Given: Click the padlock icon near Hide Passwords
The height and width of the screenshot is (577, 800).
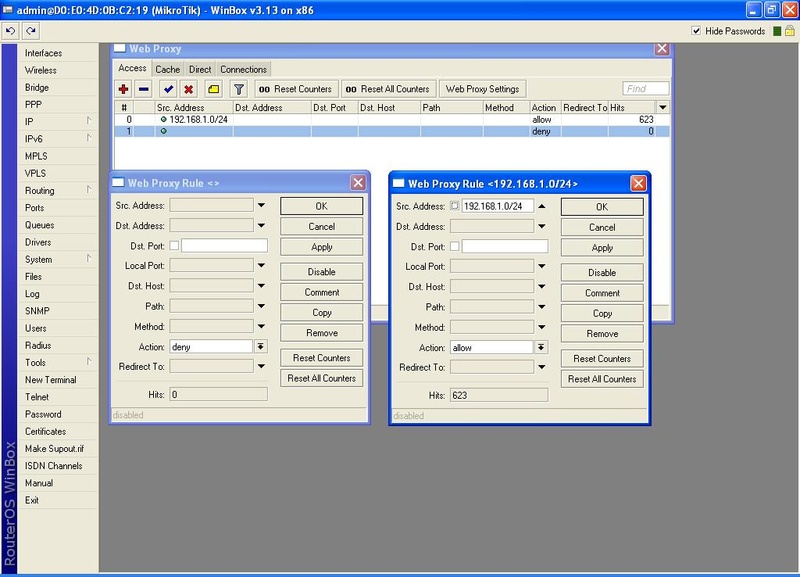Looking at the screenshot, I should [790, 31].
